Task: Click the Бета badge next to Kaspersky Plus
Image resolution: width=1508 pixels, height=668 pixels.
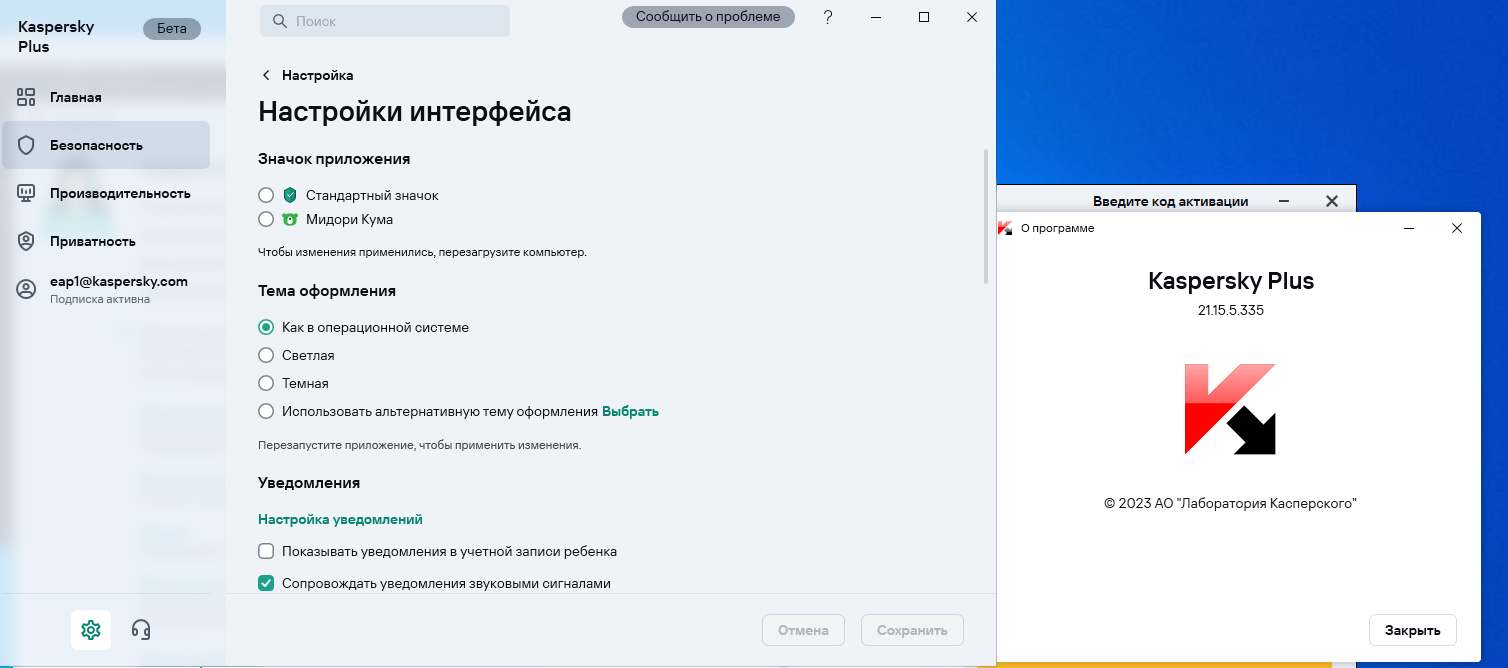Action: coord(172,28)
